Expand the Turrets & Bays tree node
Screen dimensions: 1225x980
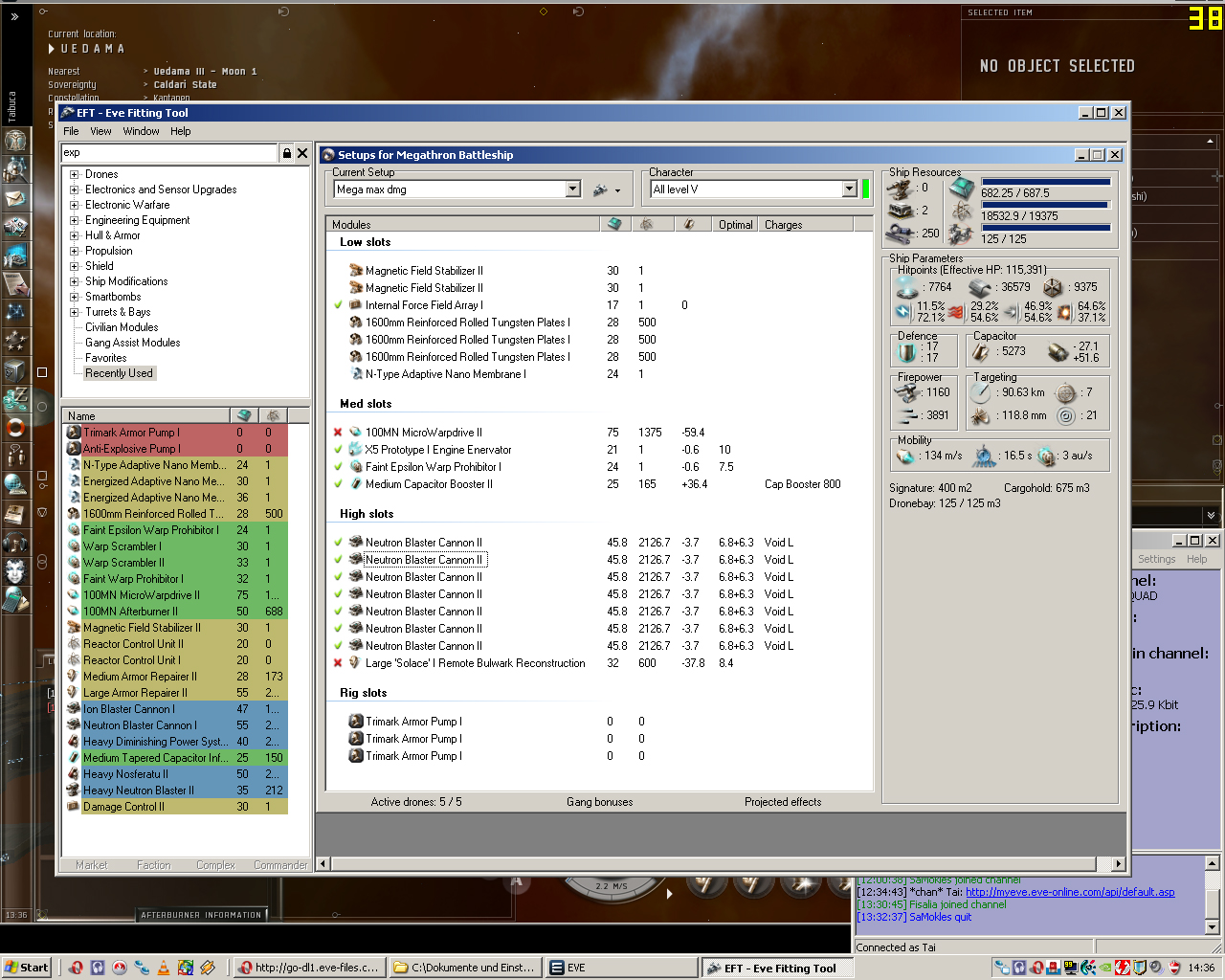coord(74,312)
